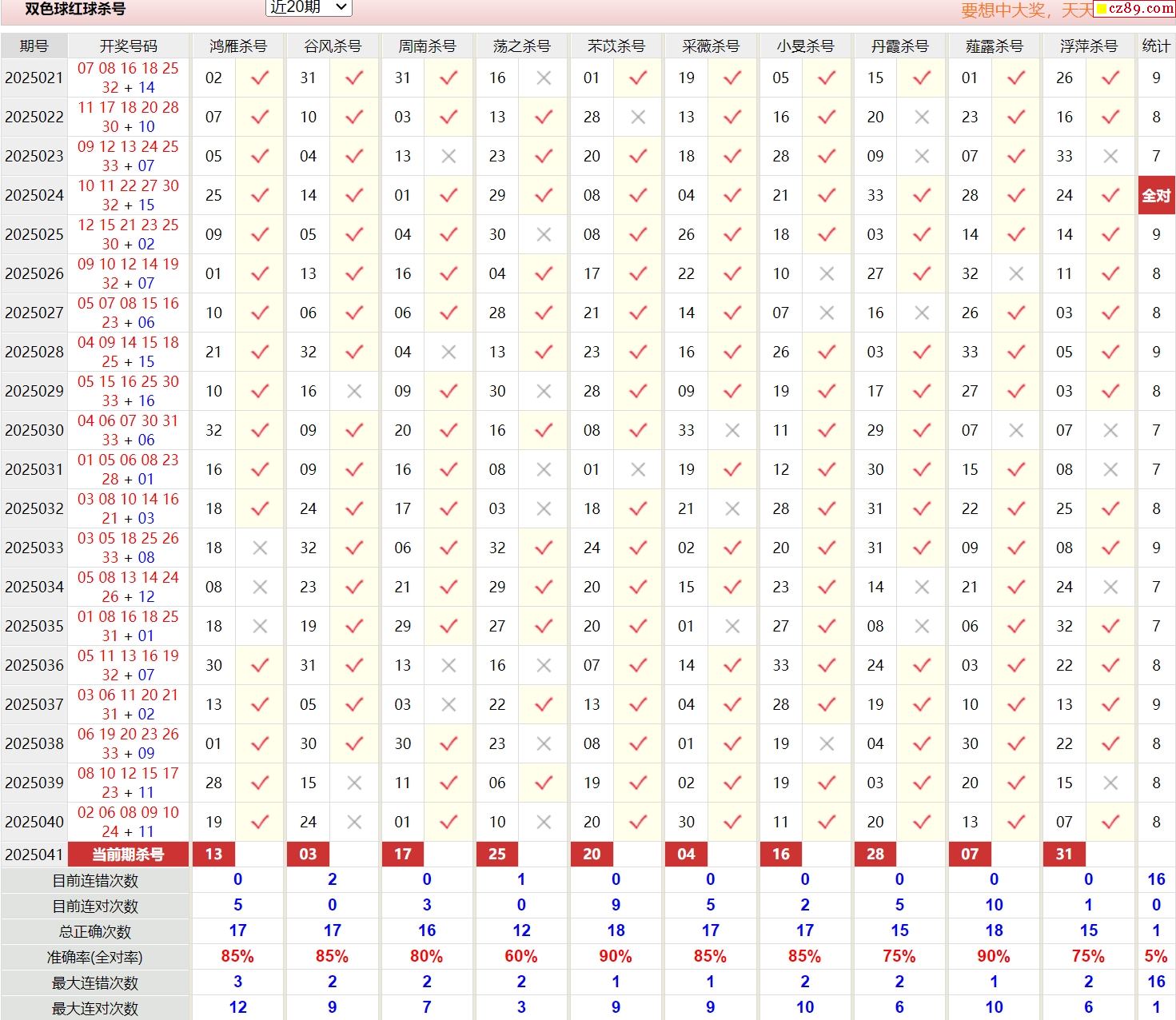Click the cross mark for 谷风 in row 2025040
This screenshot has width=1176, height=1020.
point(355,822)
